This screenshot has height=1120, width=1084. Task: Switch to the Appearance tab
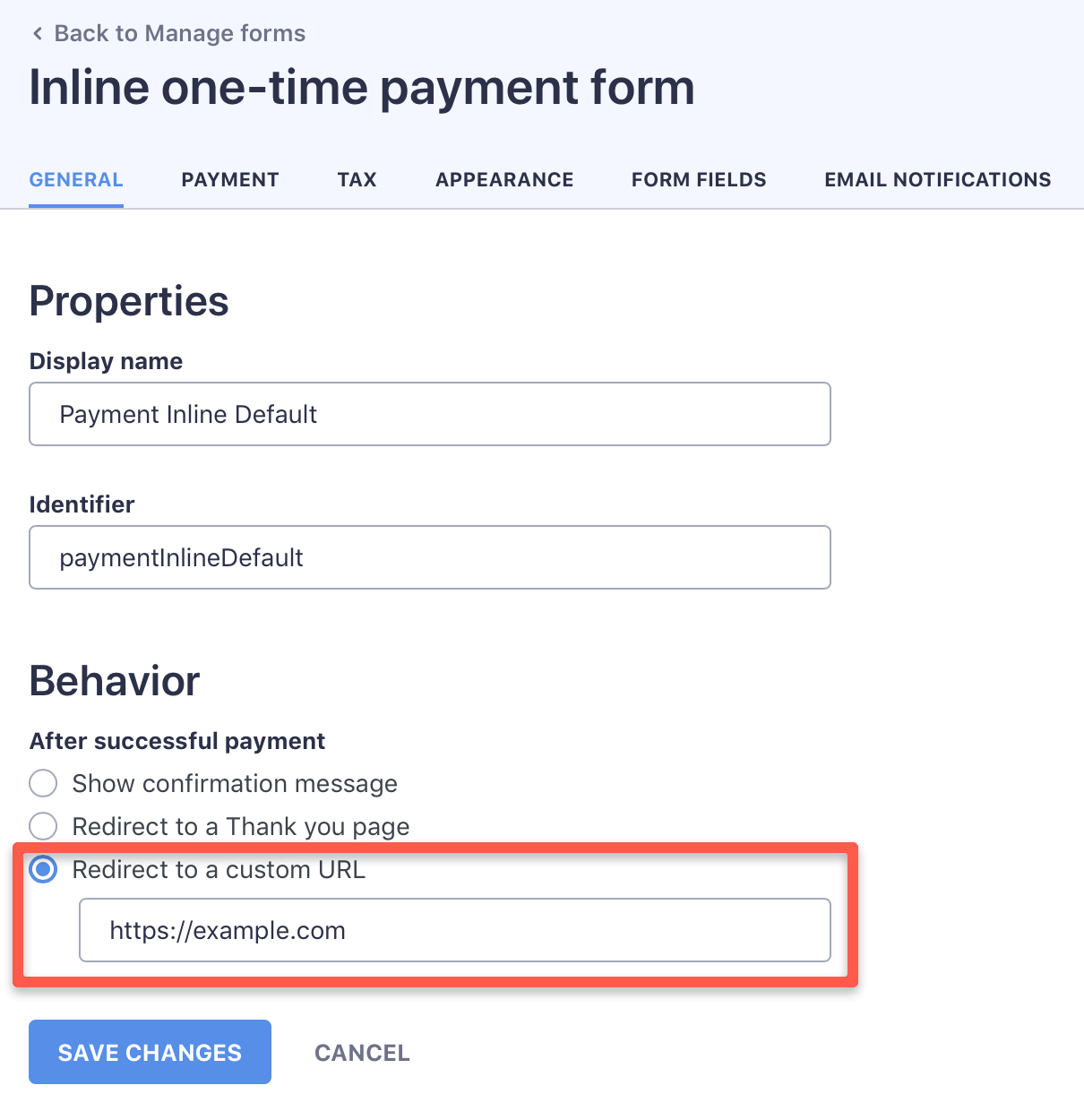tap(504, 180)
